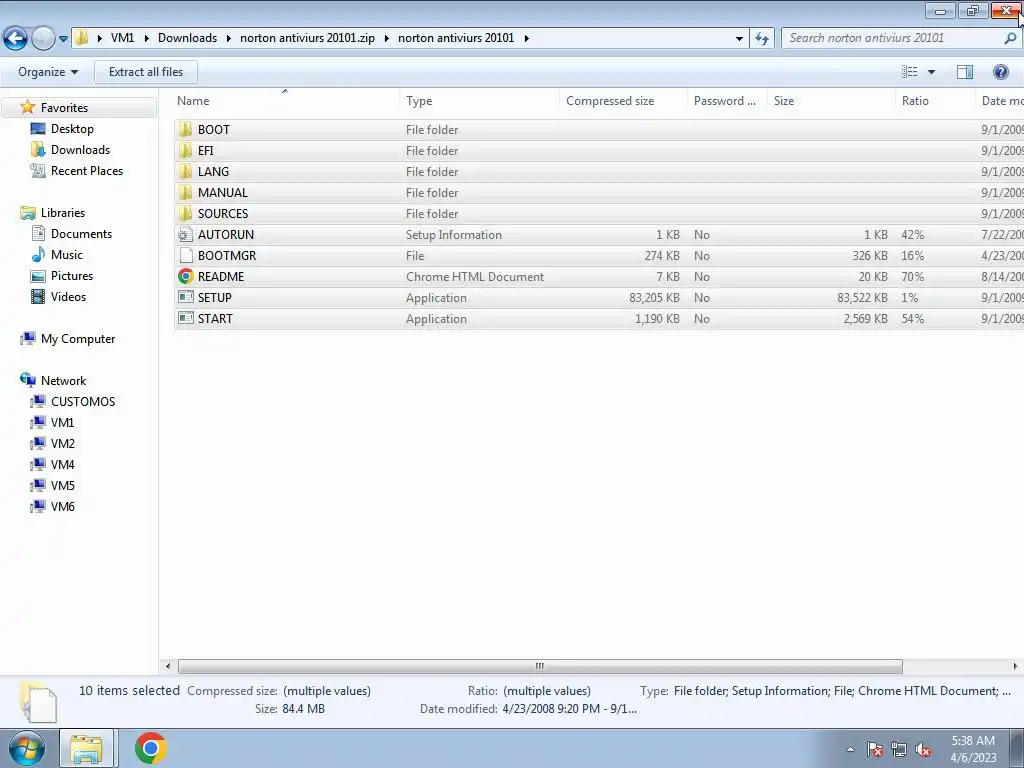Screen dimensions: 1024x768
Task: Click the Action Center flag tray icon
Action: tap(874, 750)
